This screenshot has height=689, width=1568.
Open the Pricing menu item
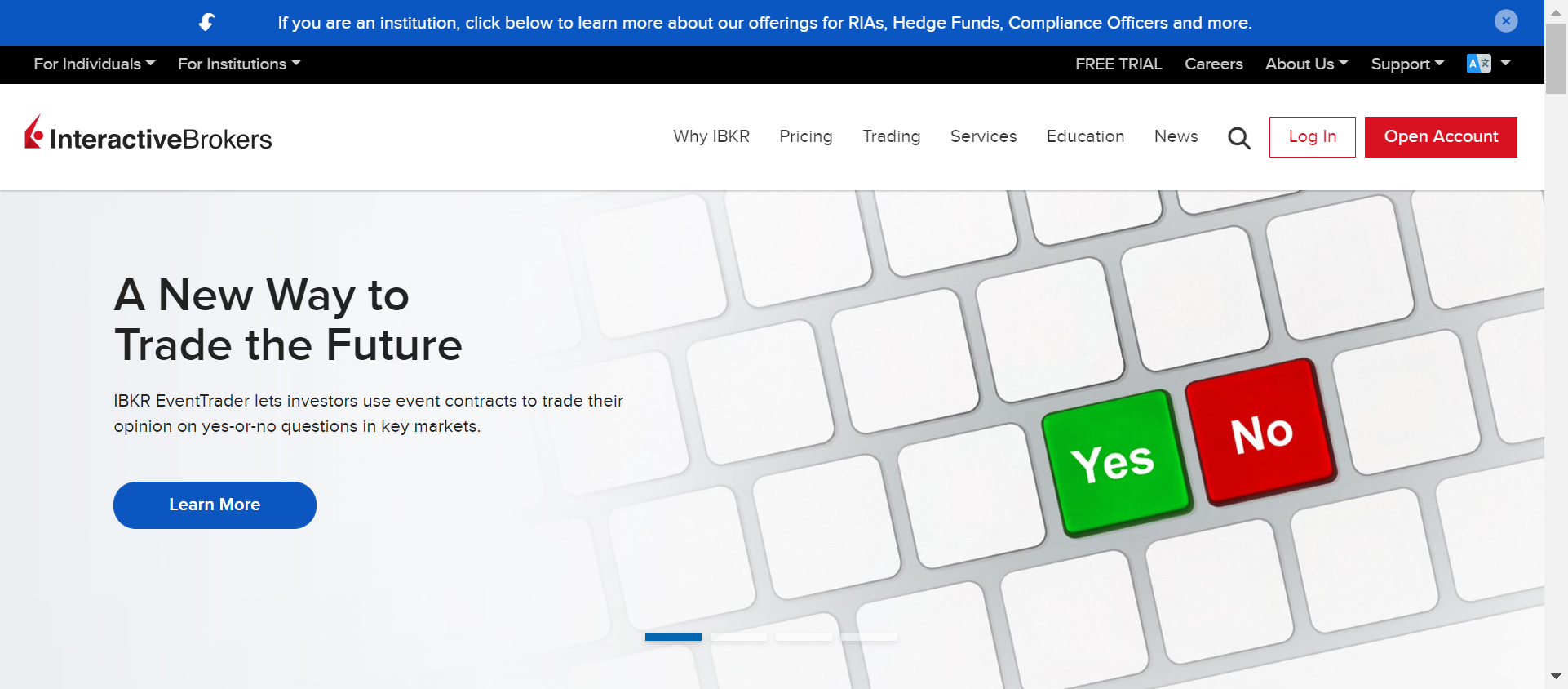coord(806,136)
